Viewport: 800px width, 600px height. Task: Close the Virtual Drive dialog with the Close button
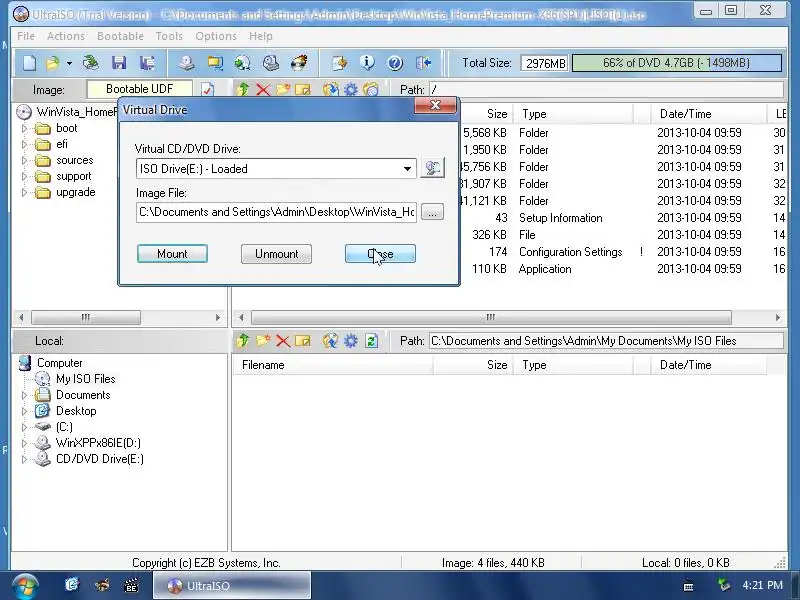click(x=380, y=254)
